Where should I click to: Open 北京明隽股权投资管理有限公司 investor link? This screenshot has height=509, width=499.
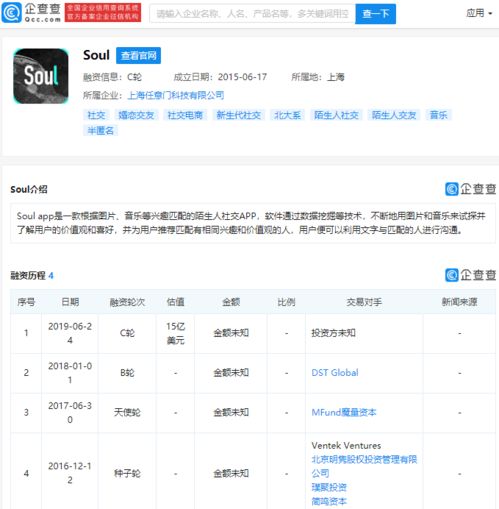click(x=364, y=466)
